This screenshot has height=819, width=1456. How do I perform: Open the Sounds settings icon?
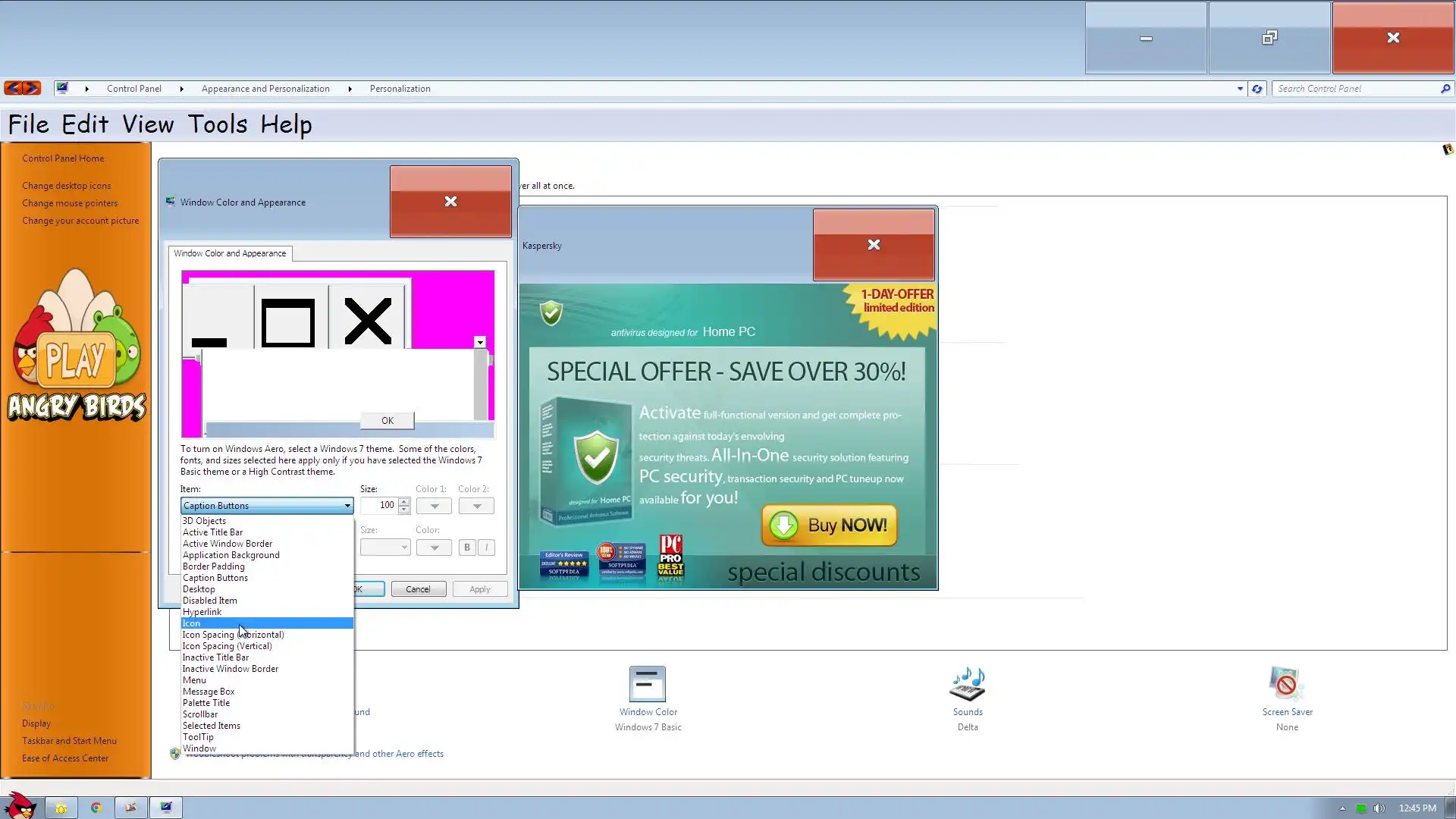coord(967,685)
